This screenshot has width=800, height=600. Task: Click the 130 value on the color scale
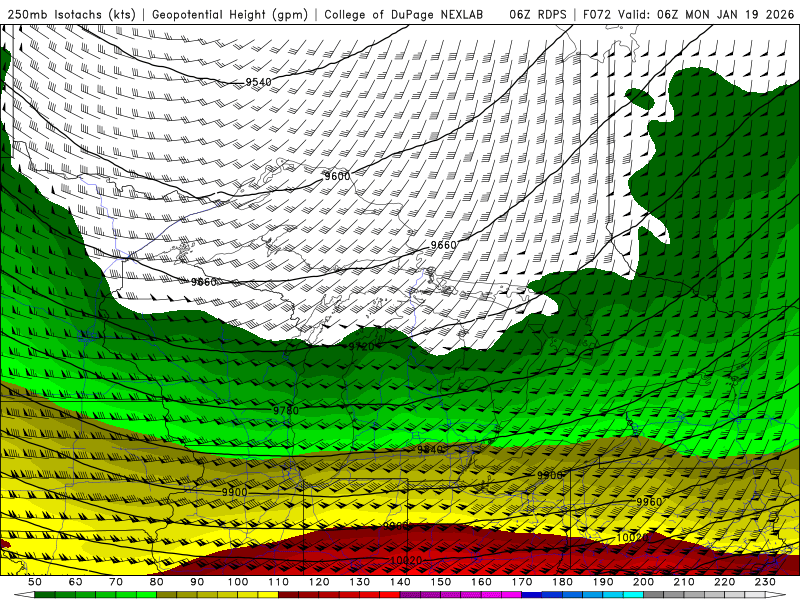pos(359,582)
